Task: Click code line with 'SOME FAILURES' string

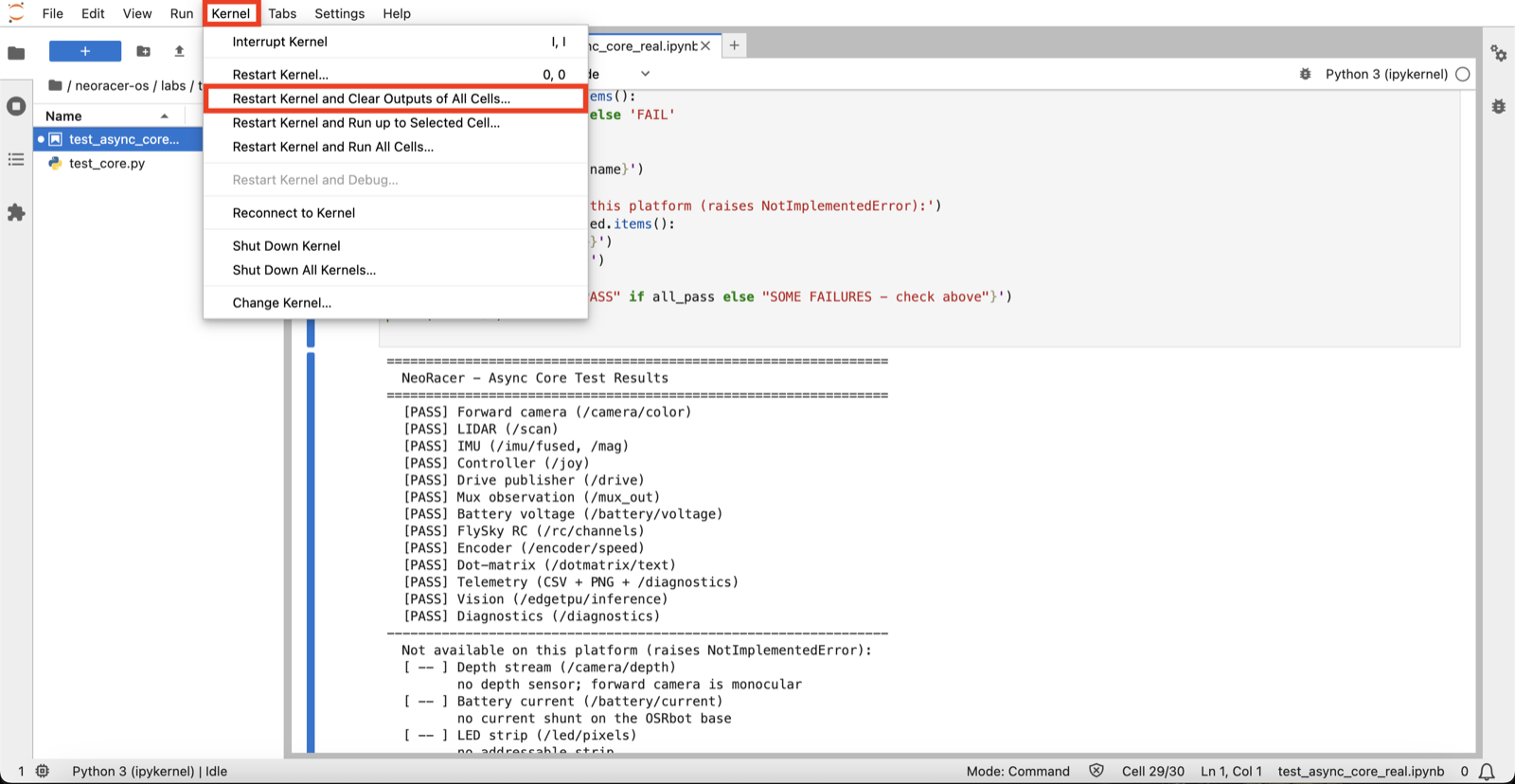Action: point(800,296)
